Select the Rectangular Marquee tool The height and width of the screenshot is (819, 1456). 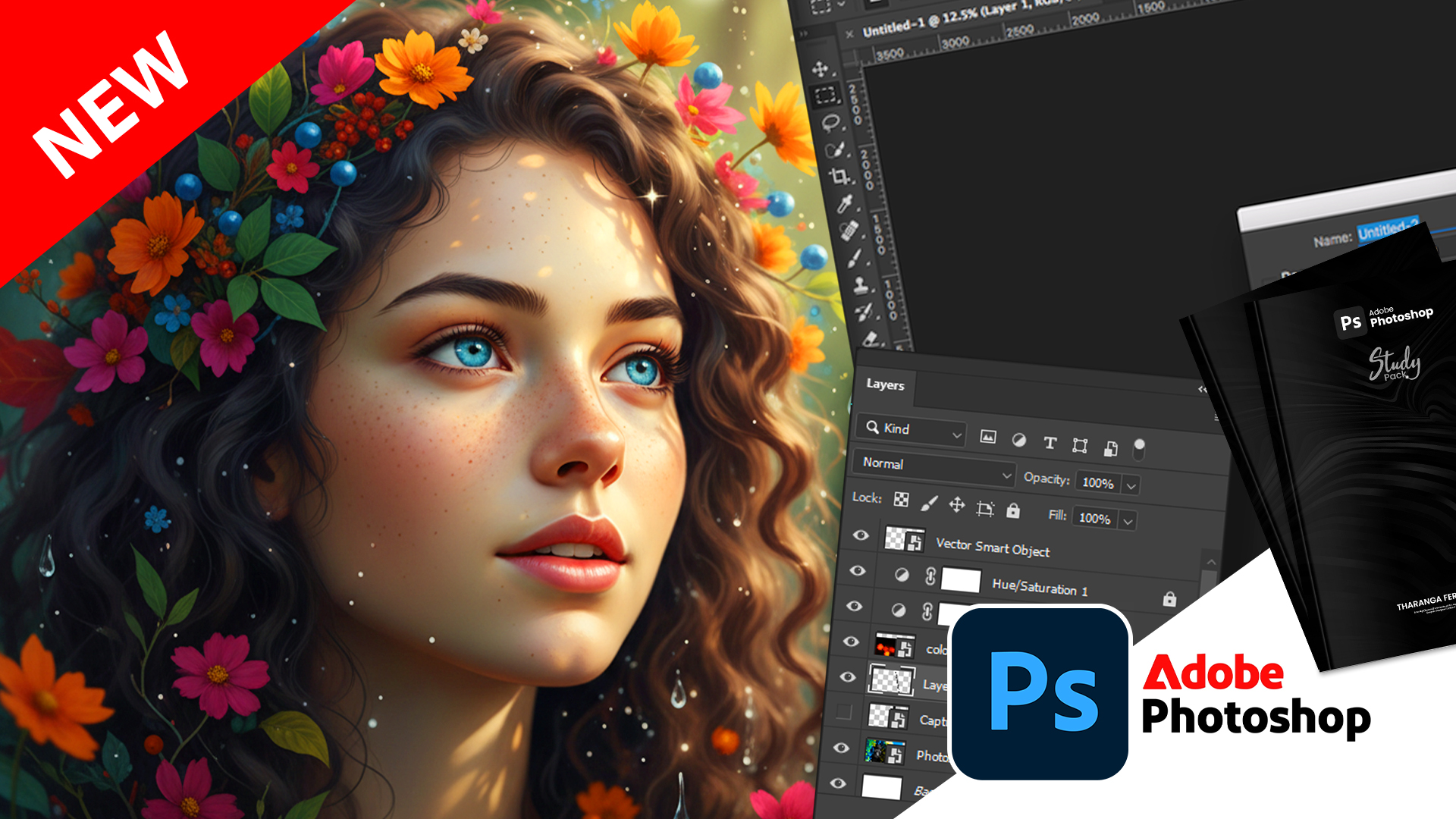(824, 95)
